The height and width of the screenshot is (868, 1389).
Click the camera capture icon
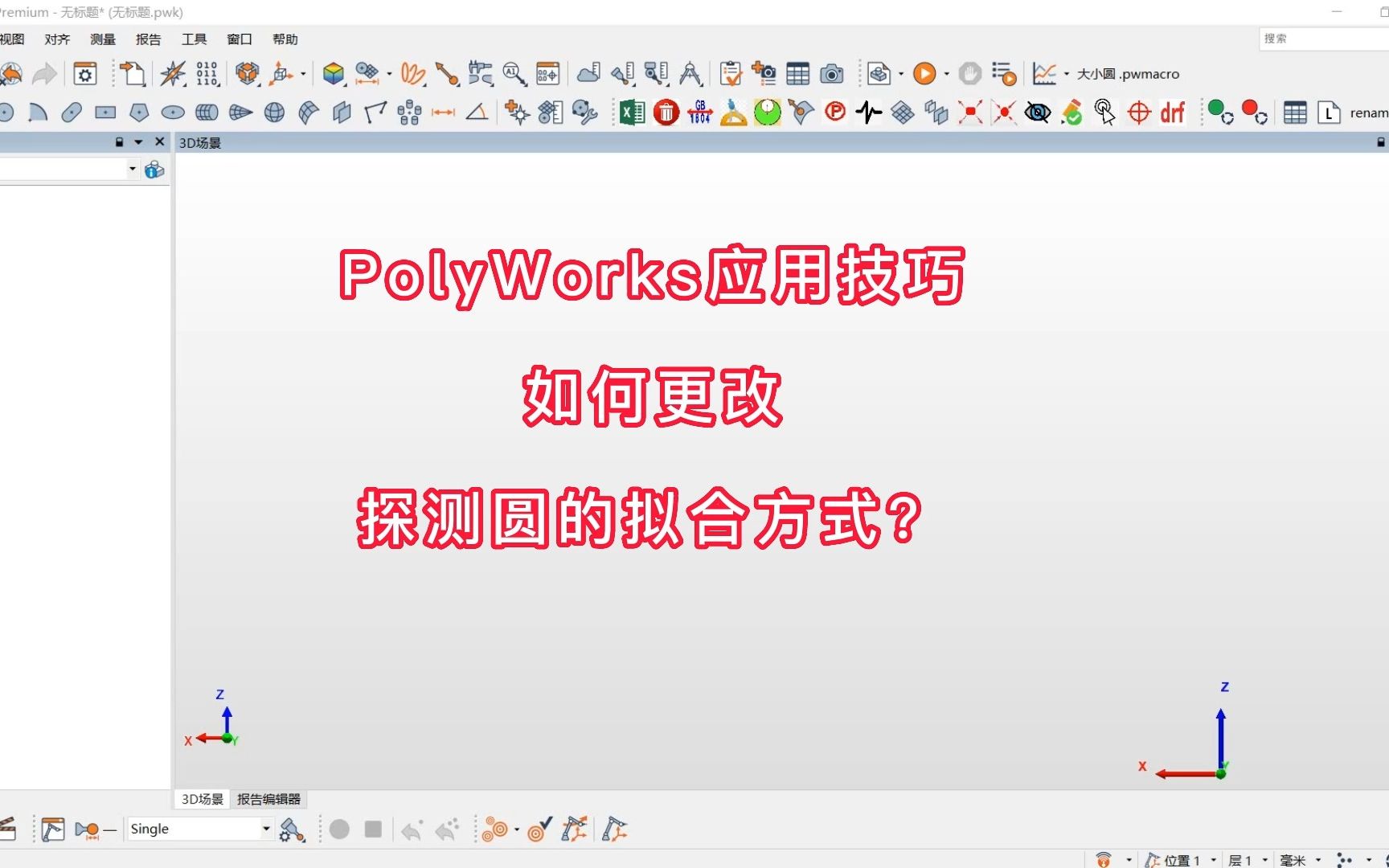click(x=832, y=74)
